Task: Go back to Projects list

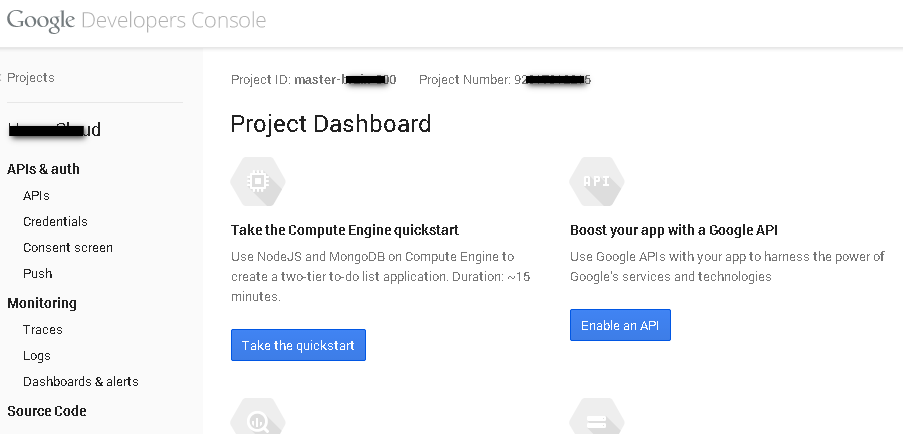Action: 30,78
